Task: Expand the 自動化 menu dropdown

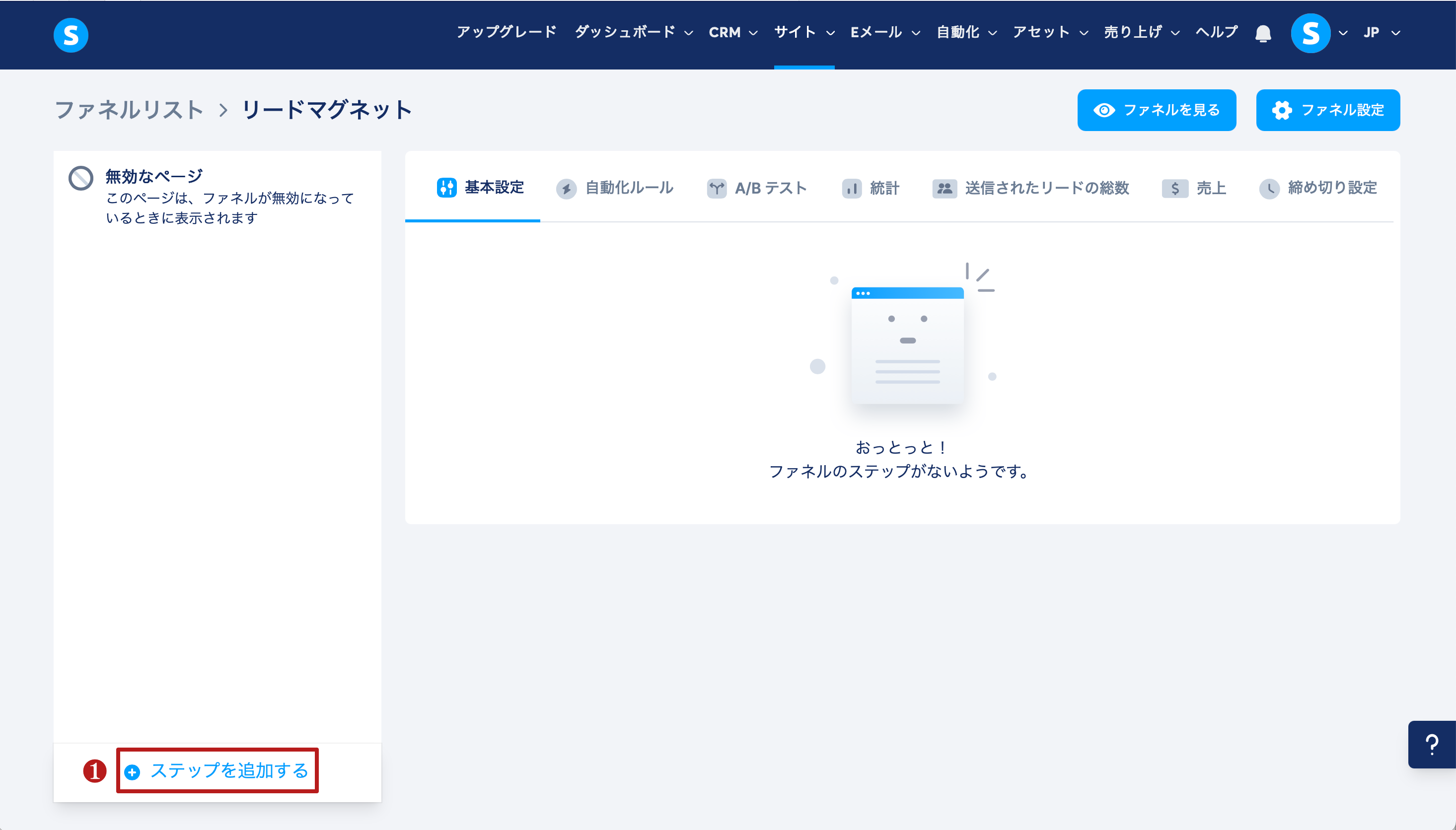Action: pos(993,33)
